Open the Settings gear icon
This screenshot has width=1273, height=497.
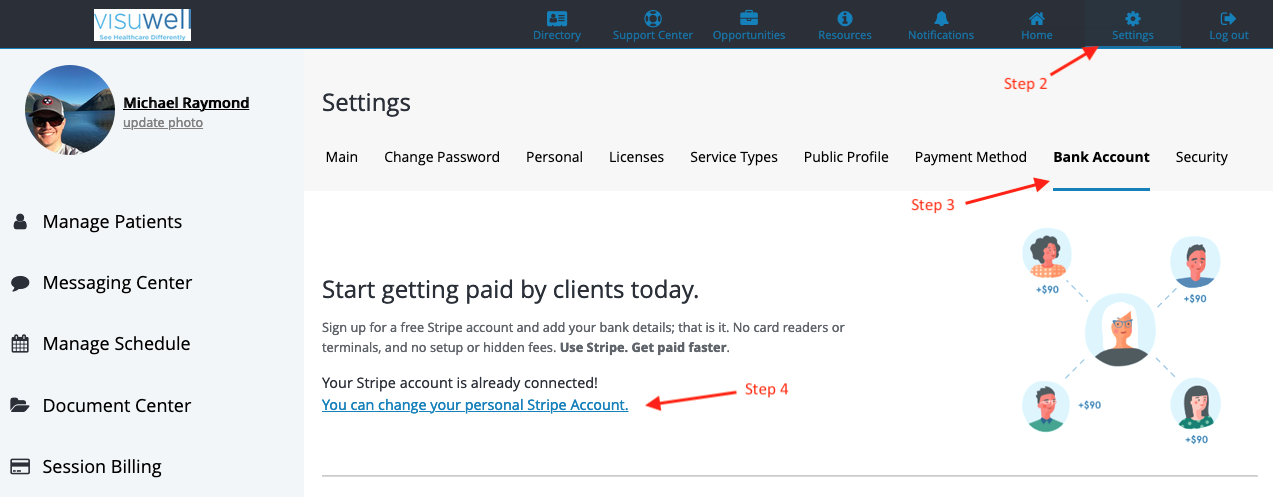[1133, 19]
